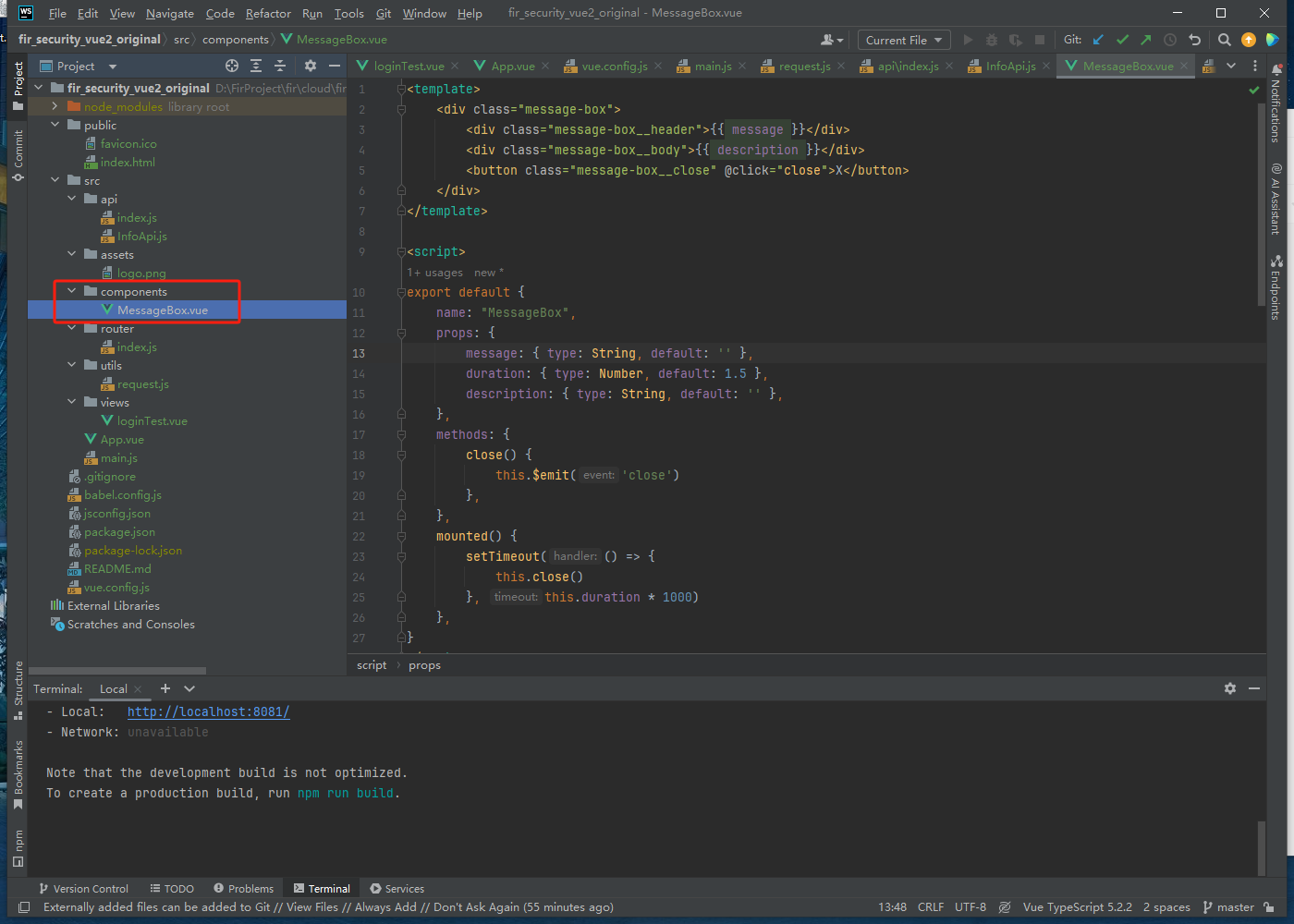Open Bookmarks tool window on left bar
The image size is (1294, 924).
(x=18, y=774)
